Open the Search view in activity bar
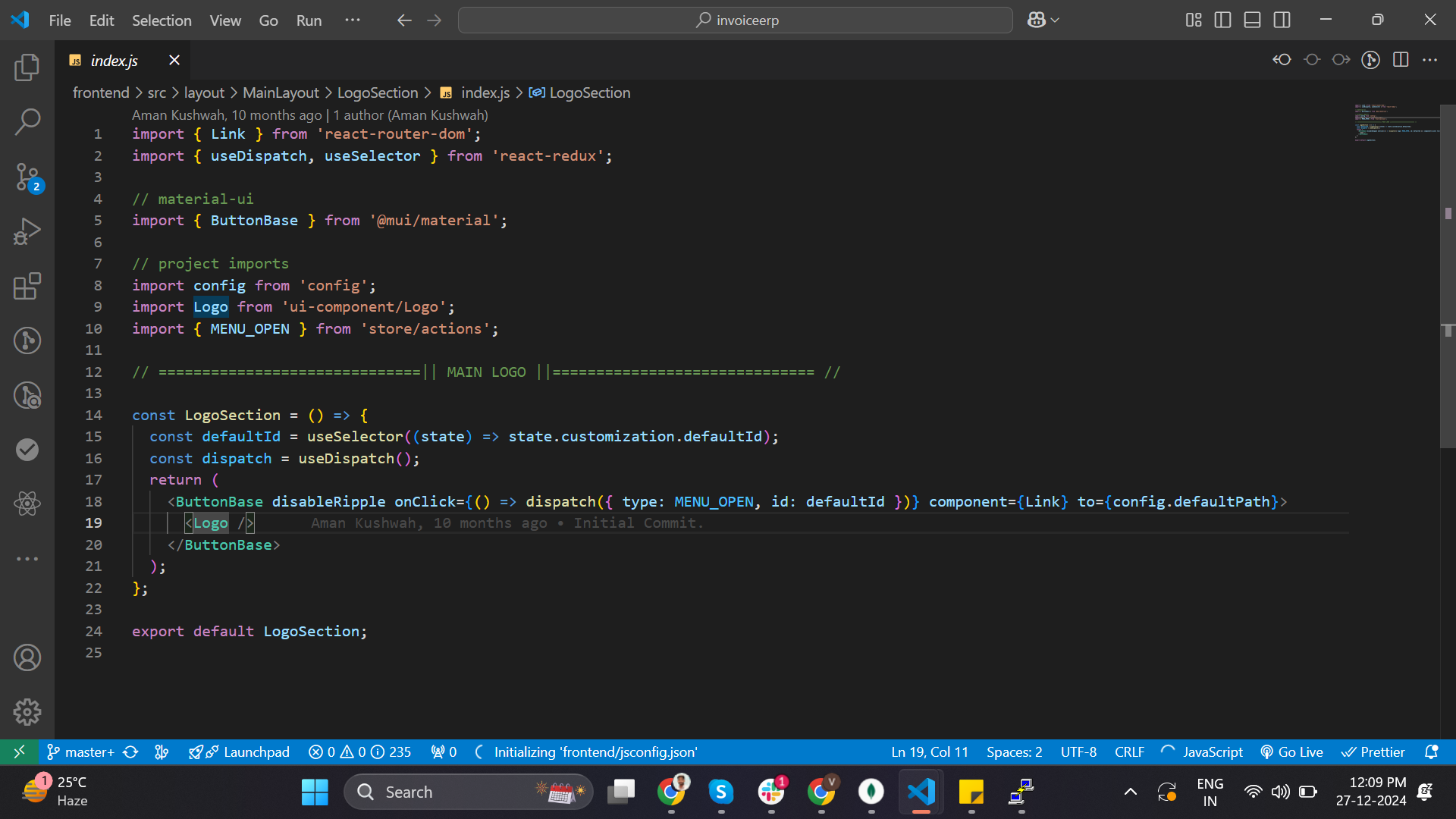 (27, 121)
